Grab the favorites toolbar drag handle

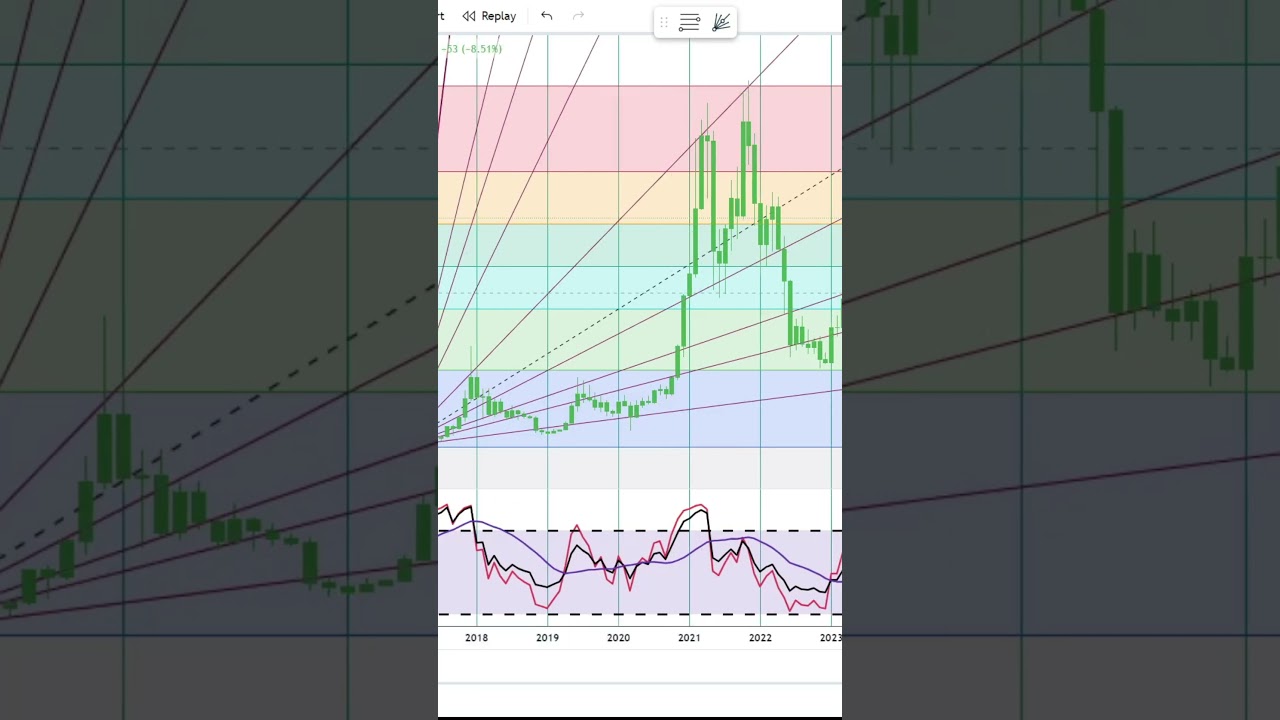[x=663, y=22]
